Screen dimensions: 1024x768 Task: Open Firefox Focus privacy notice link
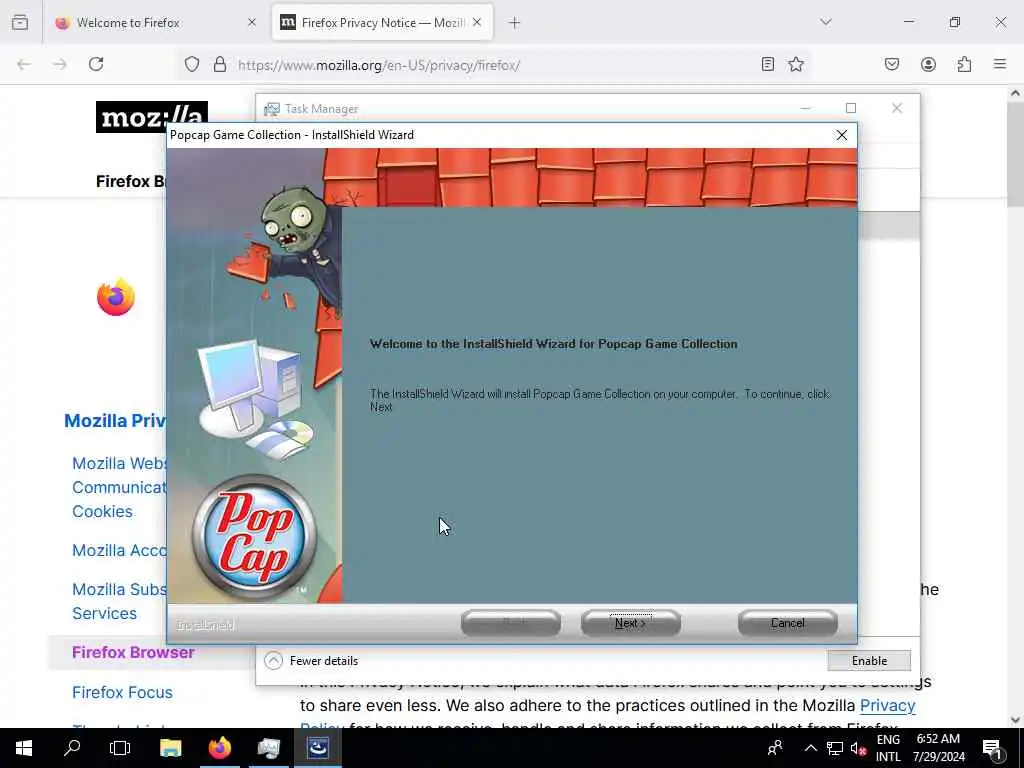click(x=122, y=692)
